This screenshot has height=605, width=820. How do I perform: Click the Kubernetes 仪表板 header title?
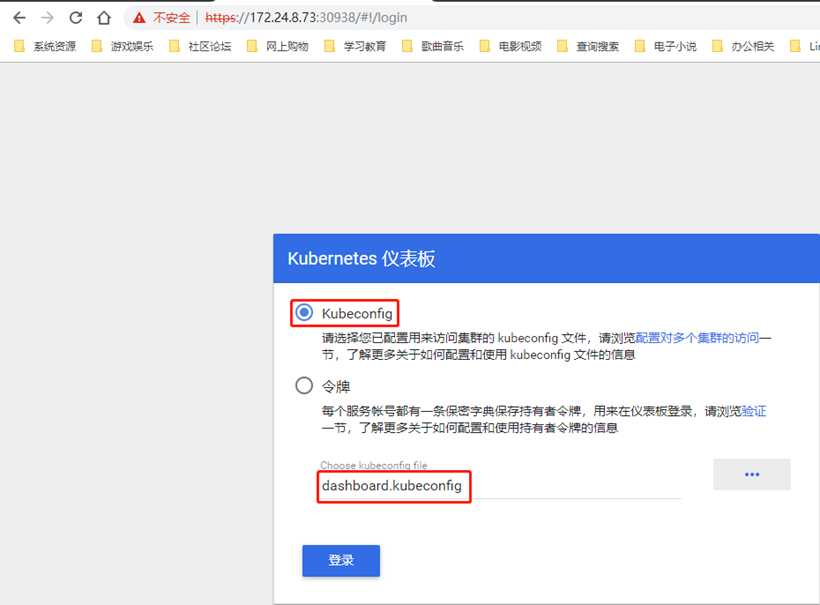click(x=361, y=258)
